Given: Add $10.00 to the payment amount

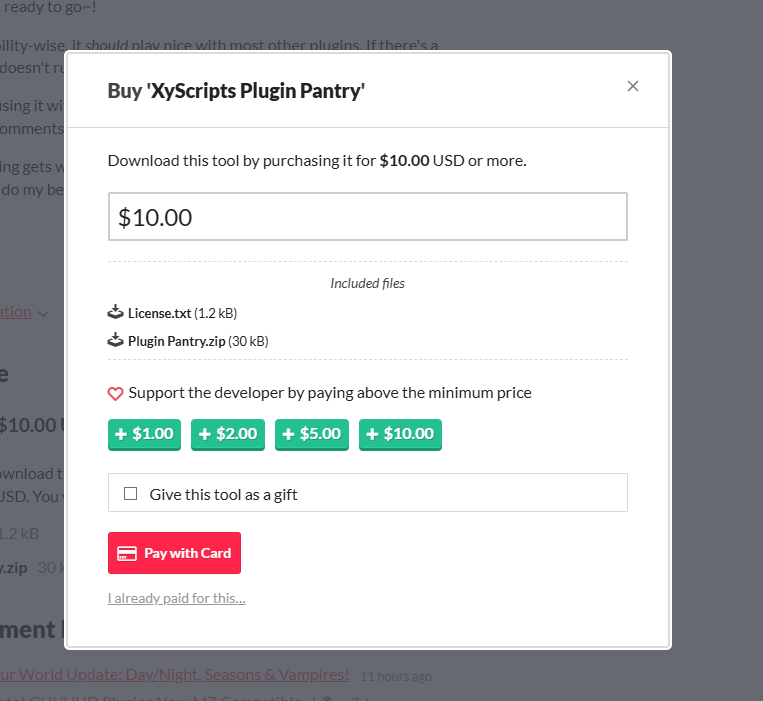Looking at the screenshot, I should tap(400, 434).
